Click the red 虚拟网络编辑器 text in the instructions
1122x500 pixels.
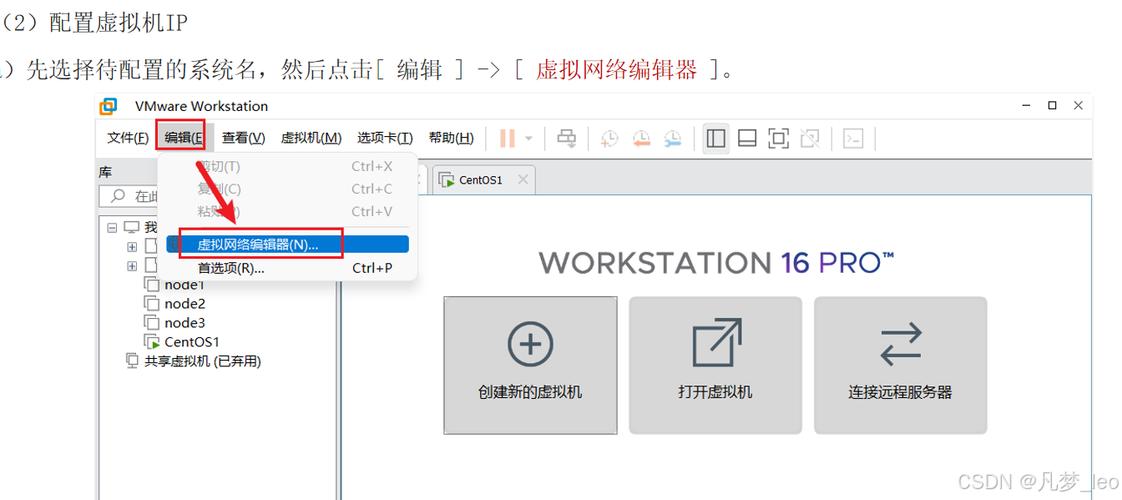click(x=616, y=70)
